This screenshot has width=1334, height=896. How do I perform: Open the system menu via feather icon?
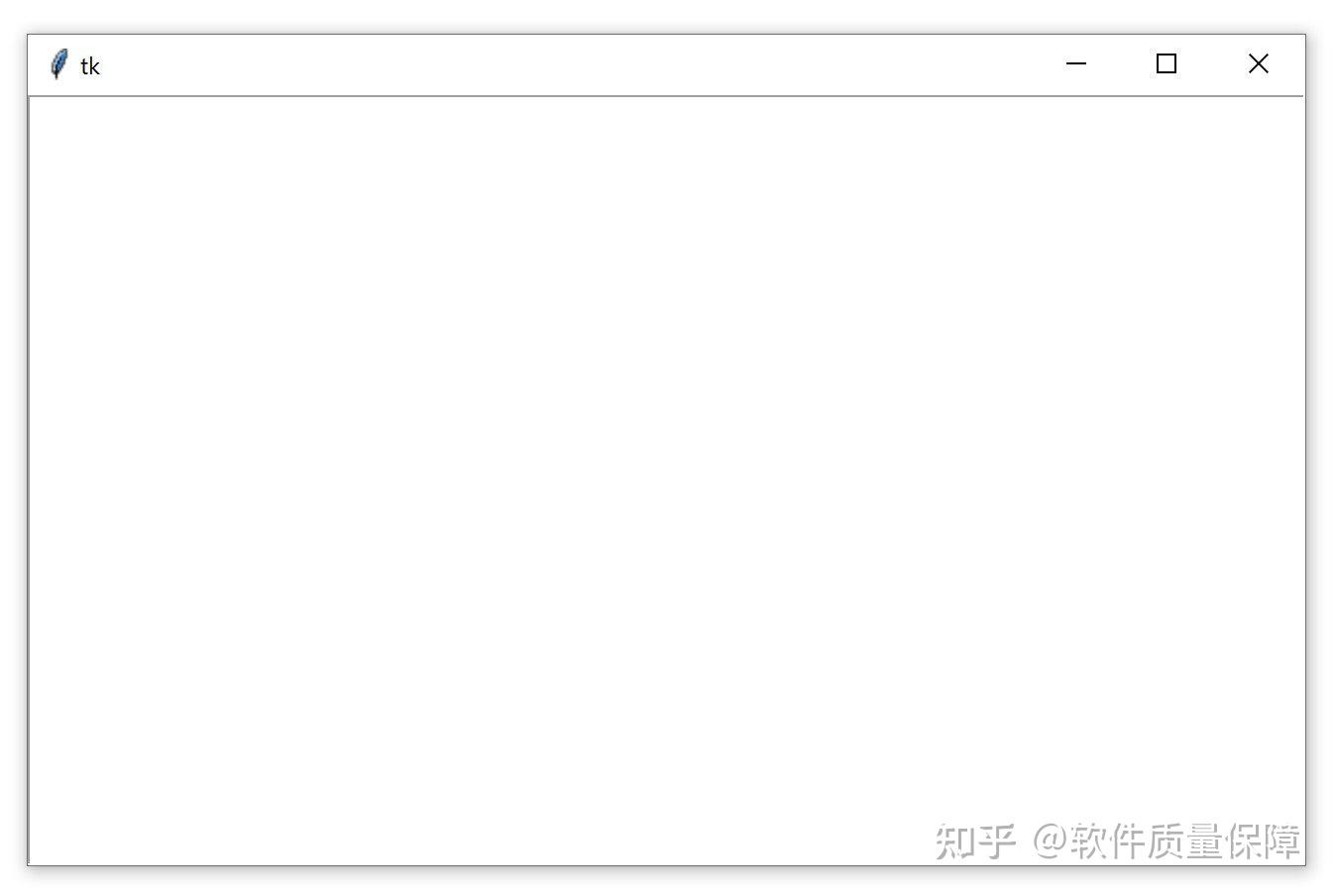pyautogui.click(x=59, y=64)
